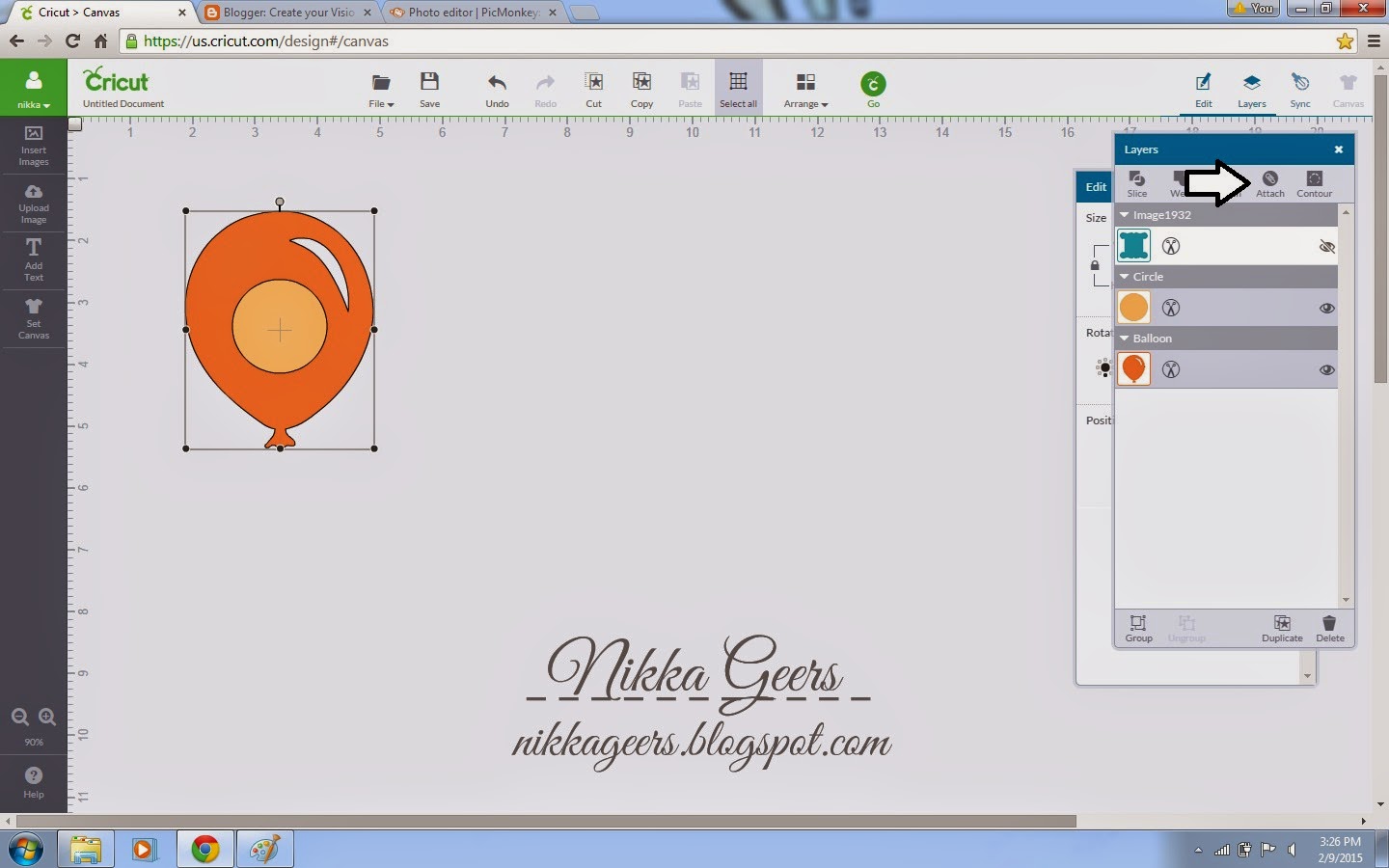1389x868 pixels.
Task: Show the hidden Image1932 layer
Action: tap(1327, 247)
